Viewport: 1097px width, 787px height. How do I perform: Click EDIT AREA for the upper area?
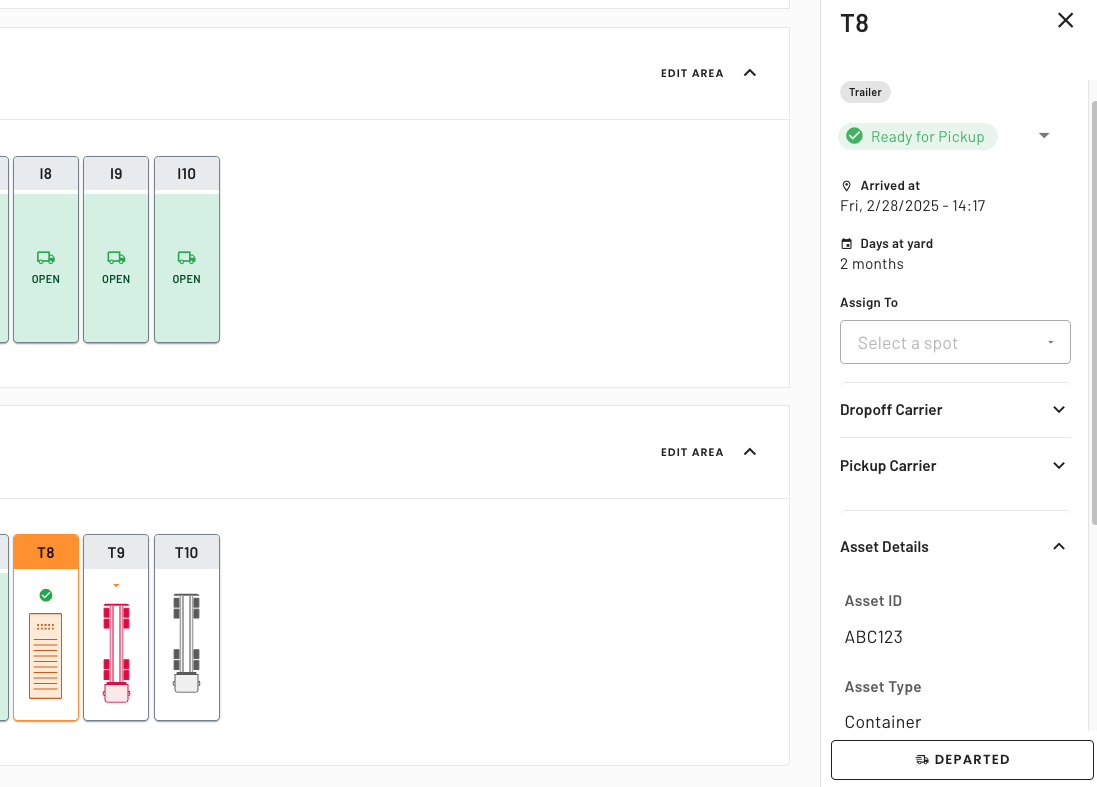(x=692, y=73)
